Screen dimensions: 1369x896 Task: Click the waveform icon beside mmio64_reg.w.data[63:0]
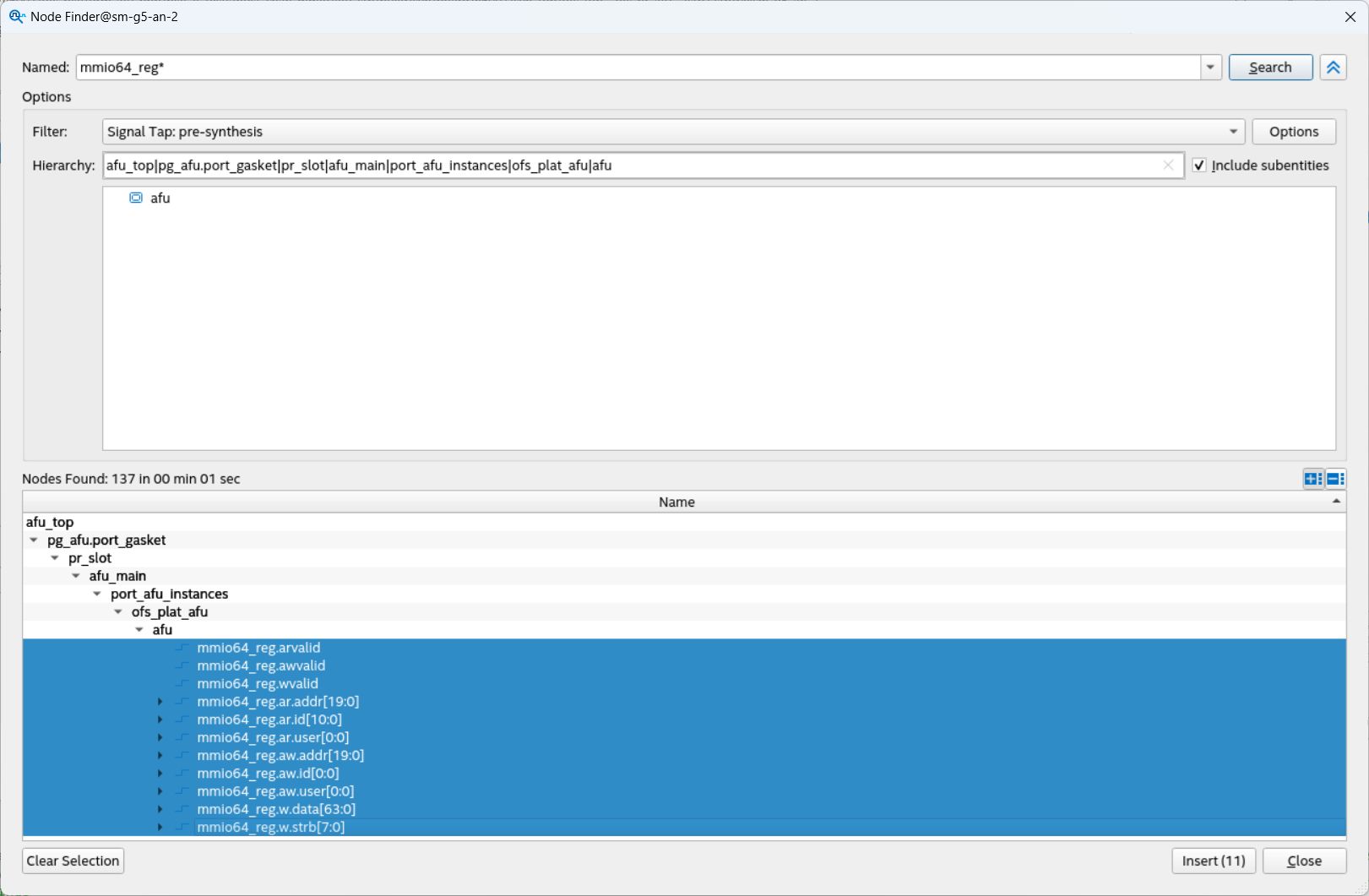pyautogui.click(x=182, y=809)
